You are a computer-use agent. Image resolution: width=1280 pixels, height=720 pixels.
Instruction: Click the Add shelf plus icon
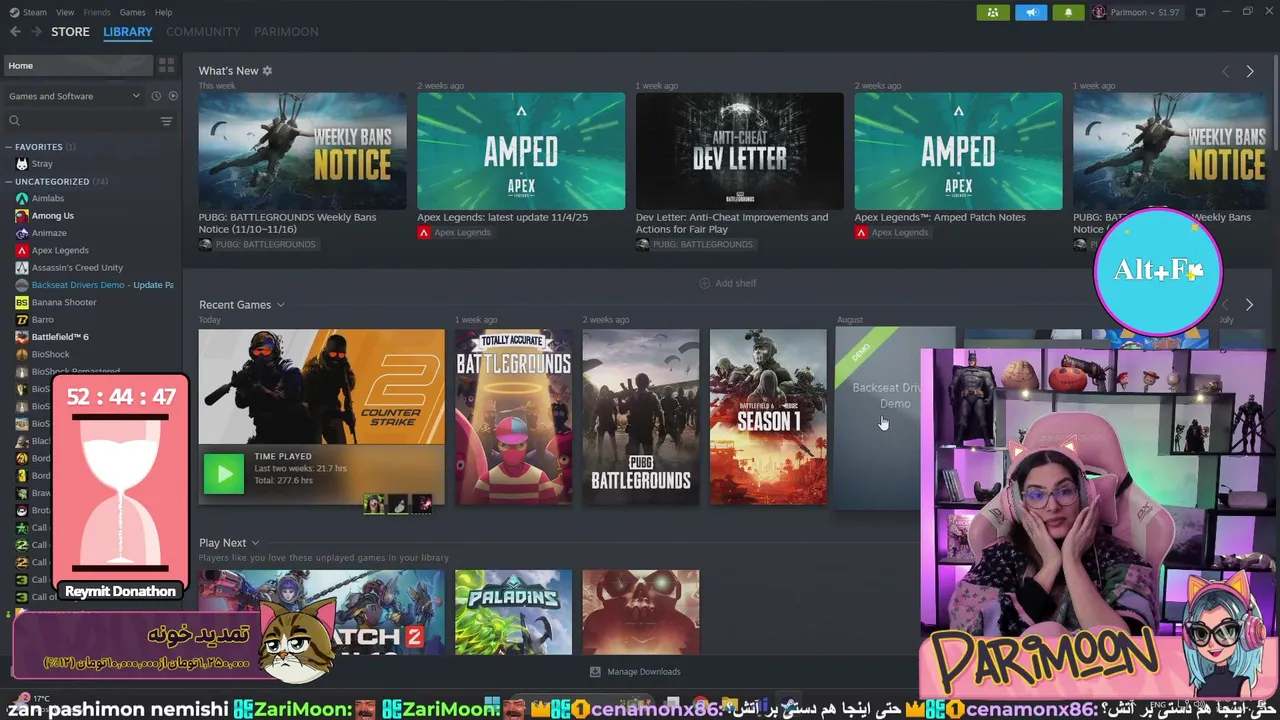click(x=704, y=283)
